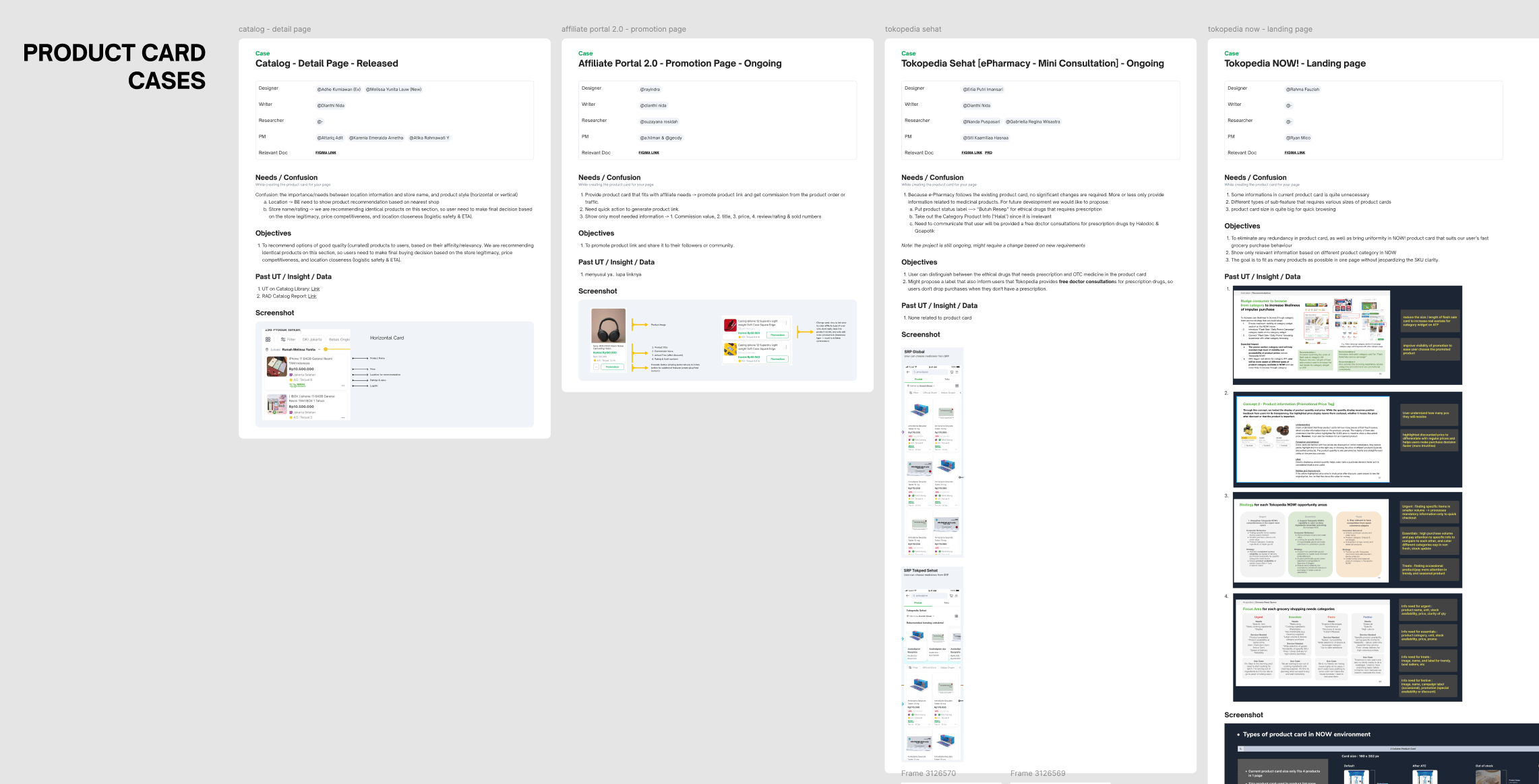Screen dimensions: 1539x784
Task: Click the 'SRP Global' screenshot heading
Action: (x=914, y=352)
